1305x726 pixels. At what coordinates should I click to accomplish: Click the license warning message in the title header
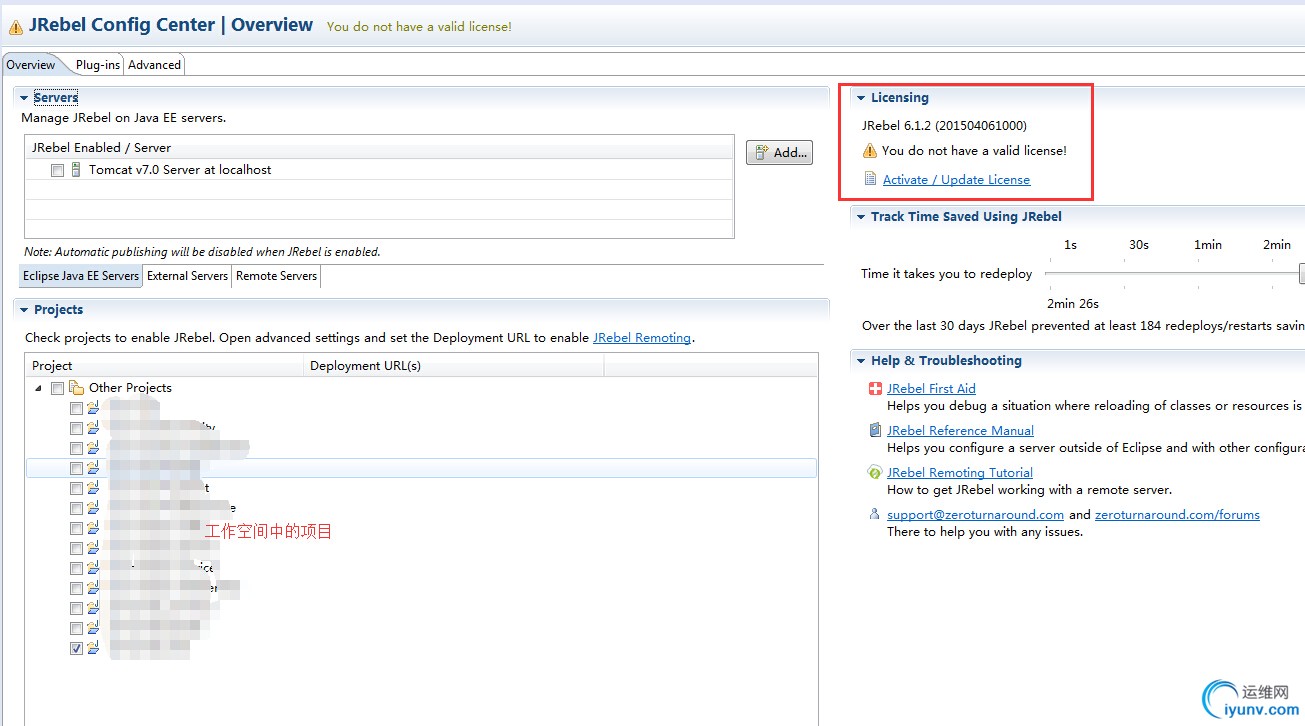[419, 27]
